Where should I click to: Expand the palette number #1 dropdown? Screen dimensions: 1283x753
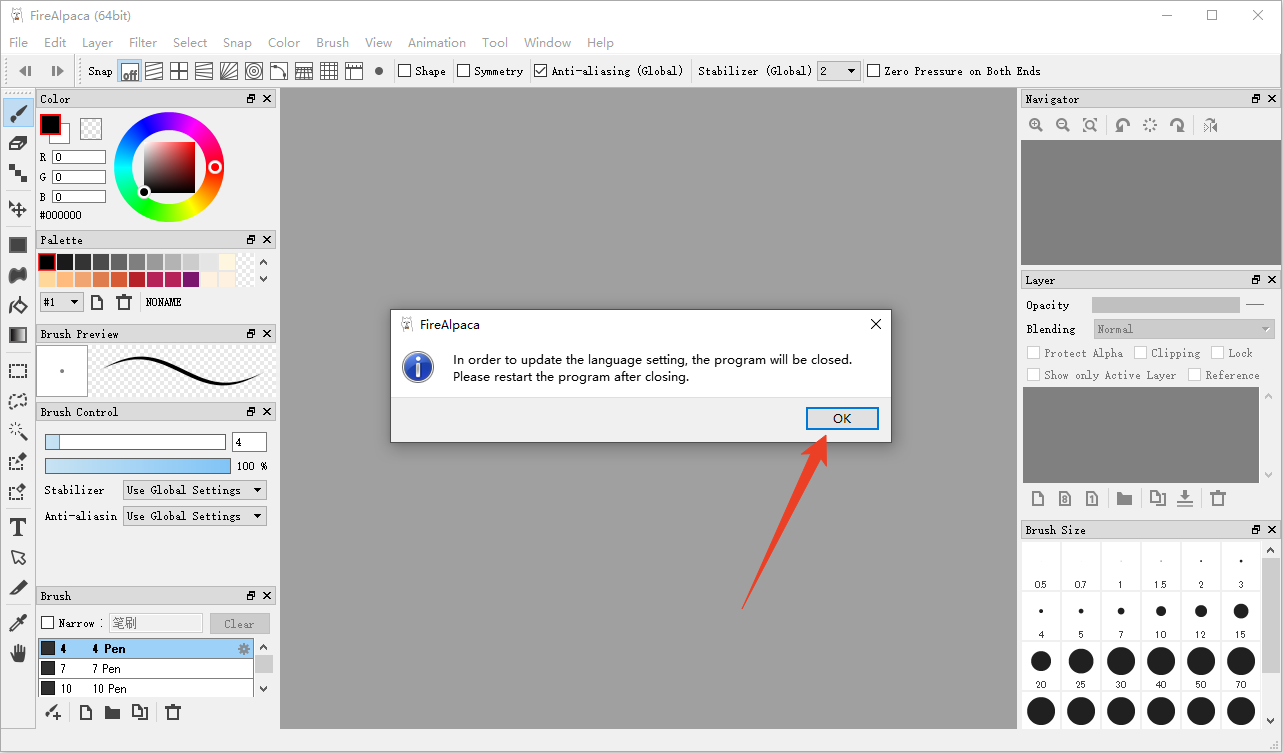point(61,302)
